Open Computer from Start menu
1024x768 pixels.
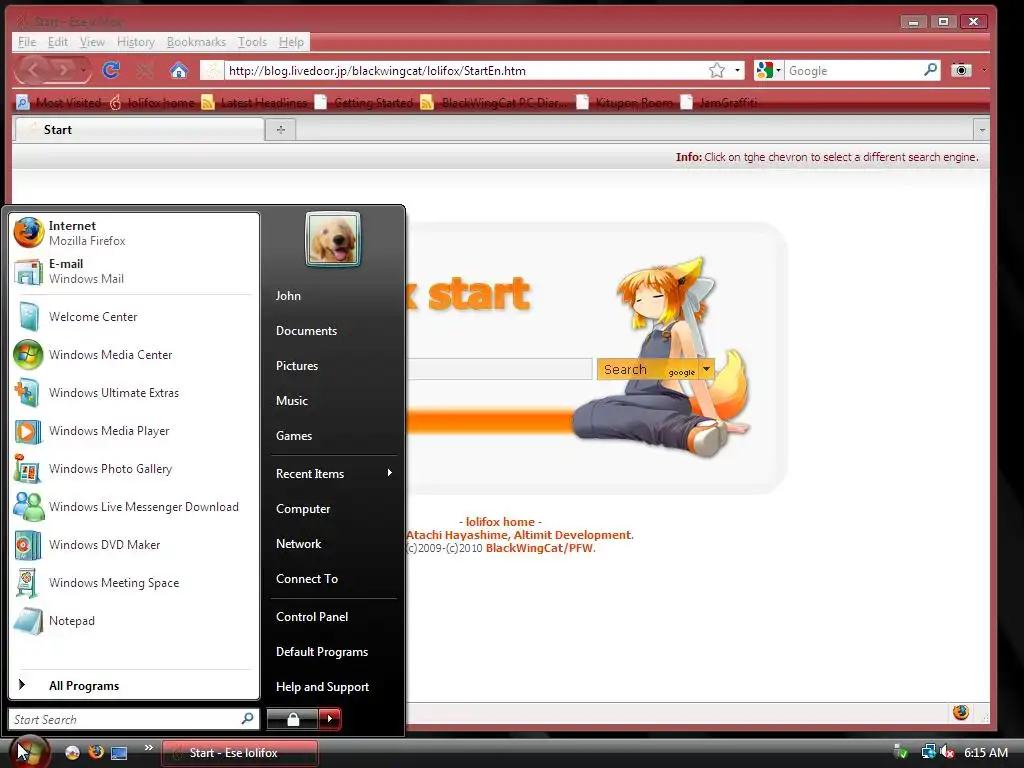click(333, 509)
